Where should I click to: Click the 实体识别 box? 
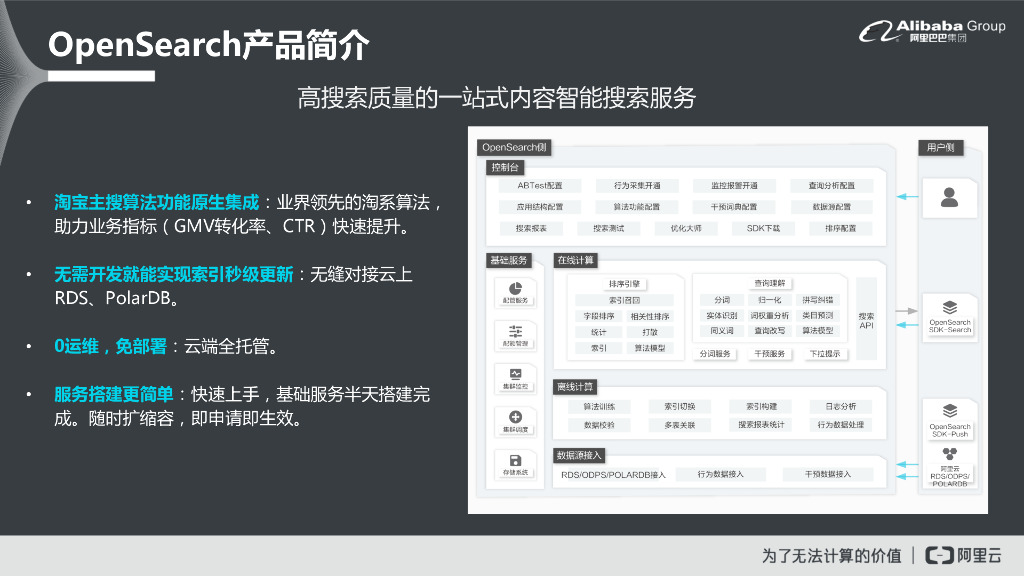[722, 315]
